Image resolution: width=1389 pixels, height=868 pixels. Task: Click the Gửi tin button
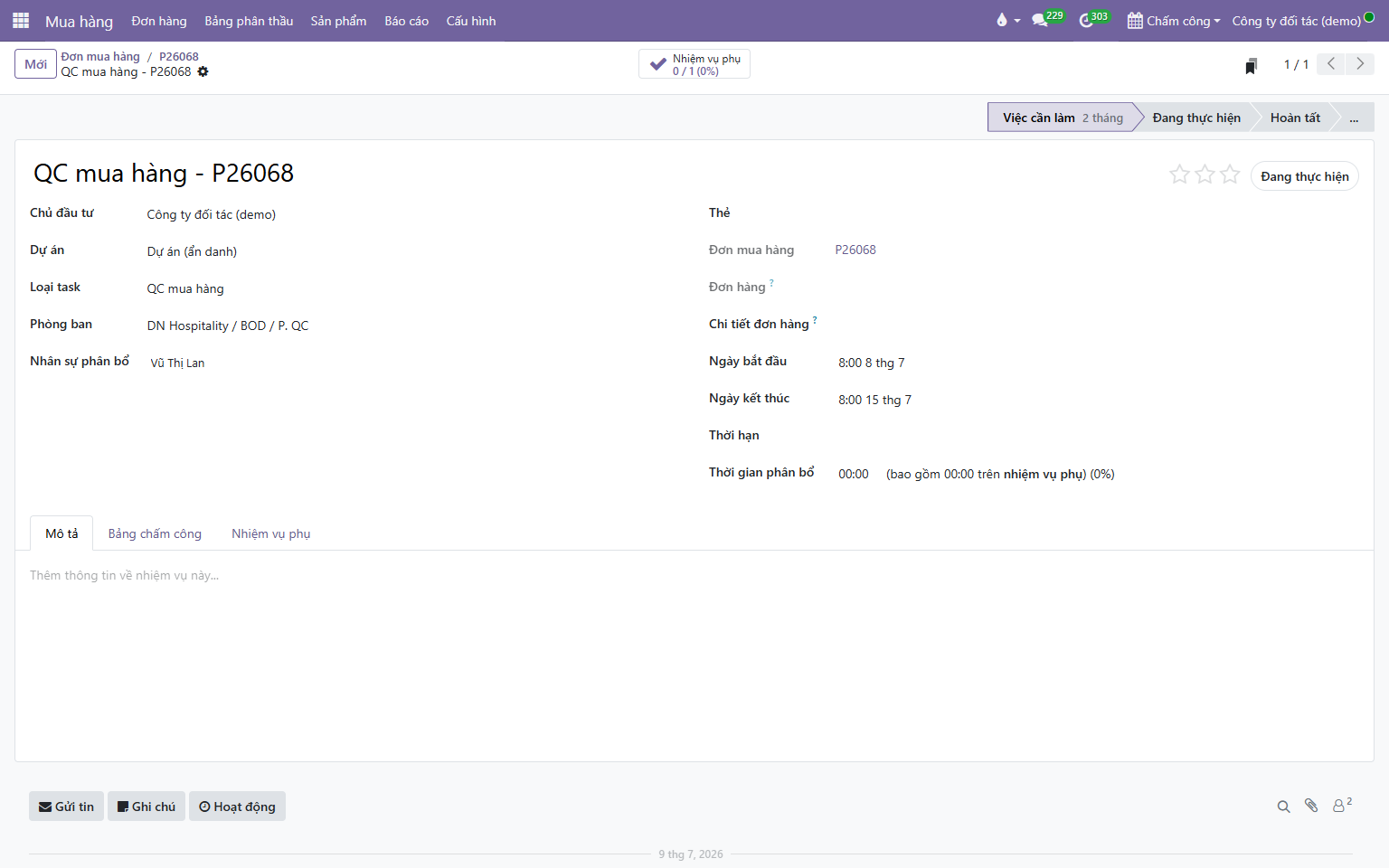point(66,807)
